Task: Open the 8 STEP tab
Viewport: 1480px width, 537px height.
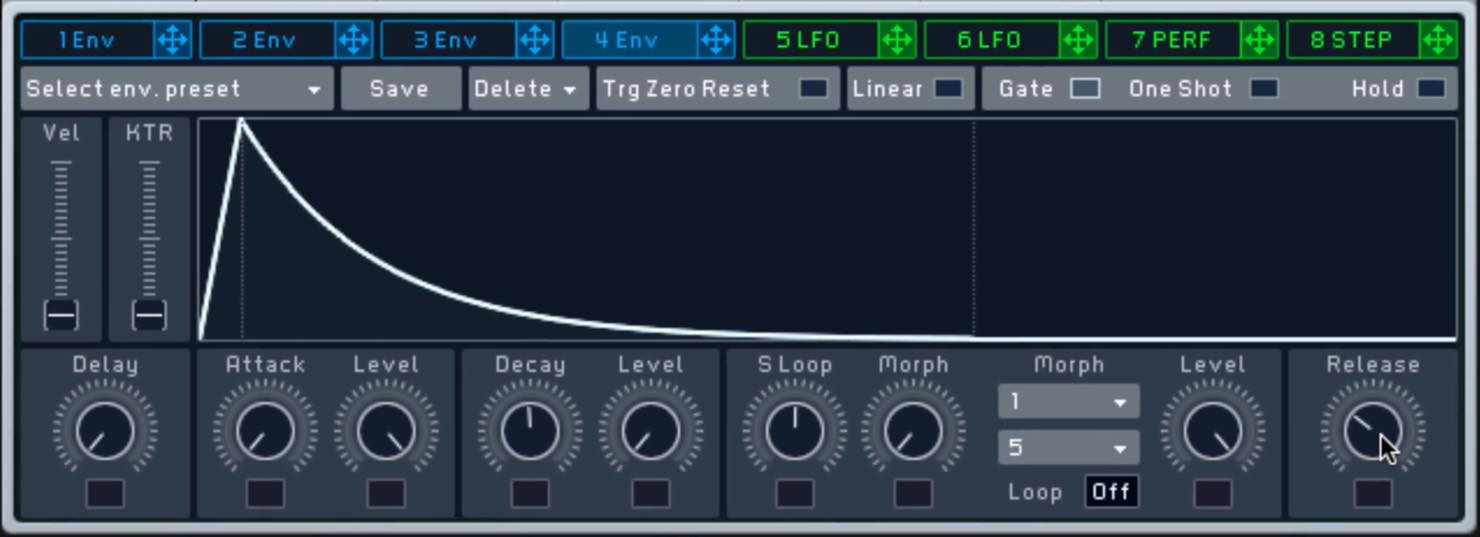Action: (1353, 40)
